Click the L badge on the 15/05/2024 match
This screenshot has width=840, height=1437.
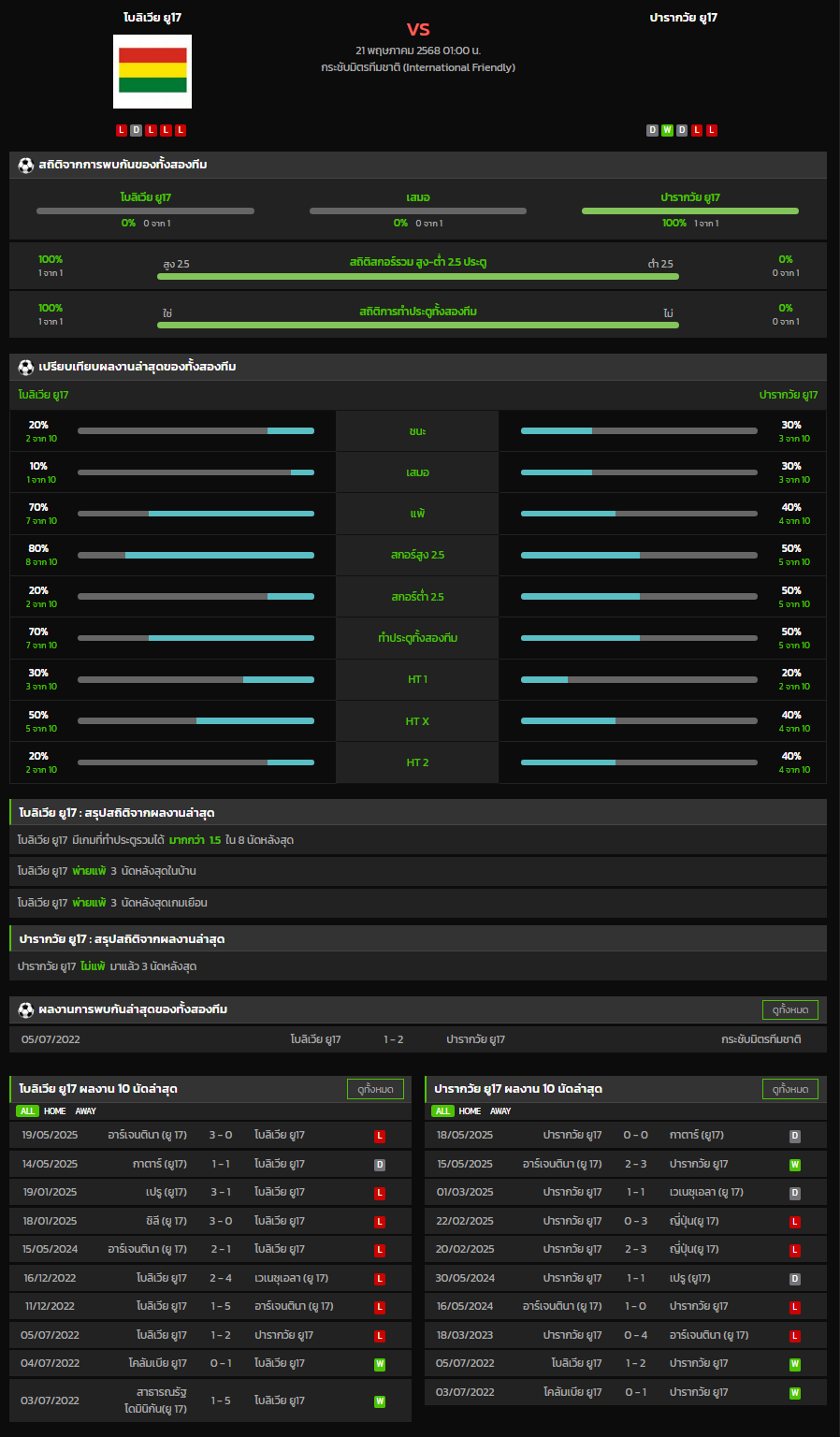pos(380,1250)
